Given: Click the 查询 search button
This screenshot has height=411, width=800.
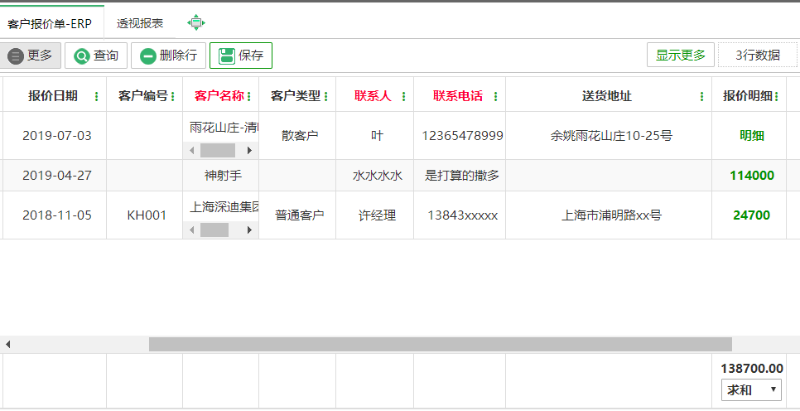Looking at the screenshot, I should pyautogui.click(x=95, y=56).
